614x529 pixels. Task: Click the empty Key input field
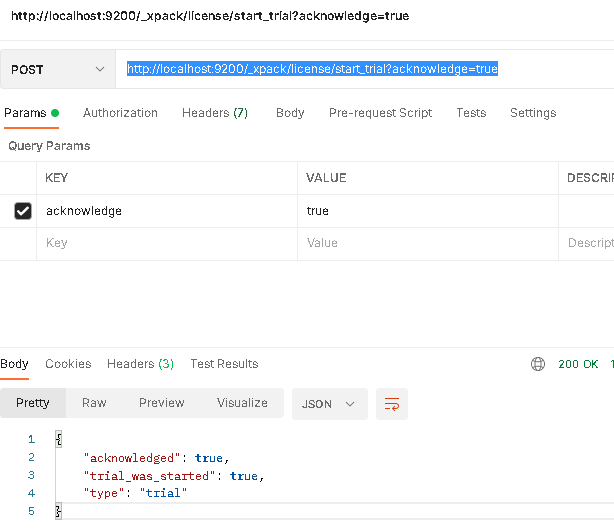pos(167,243)
